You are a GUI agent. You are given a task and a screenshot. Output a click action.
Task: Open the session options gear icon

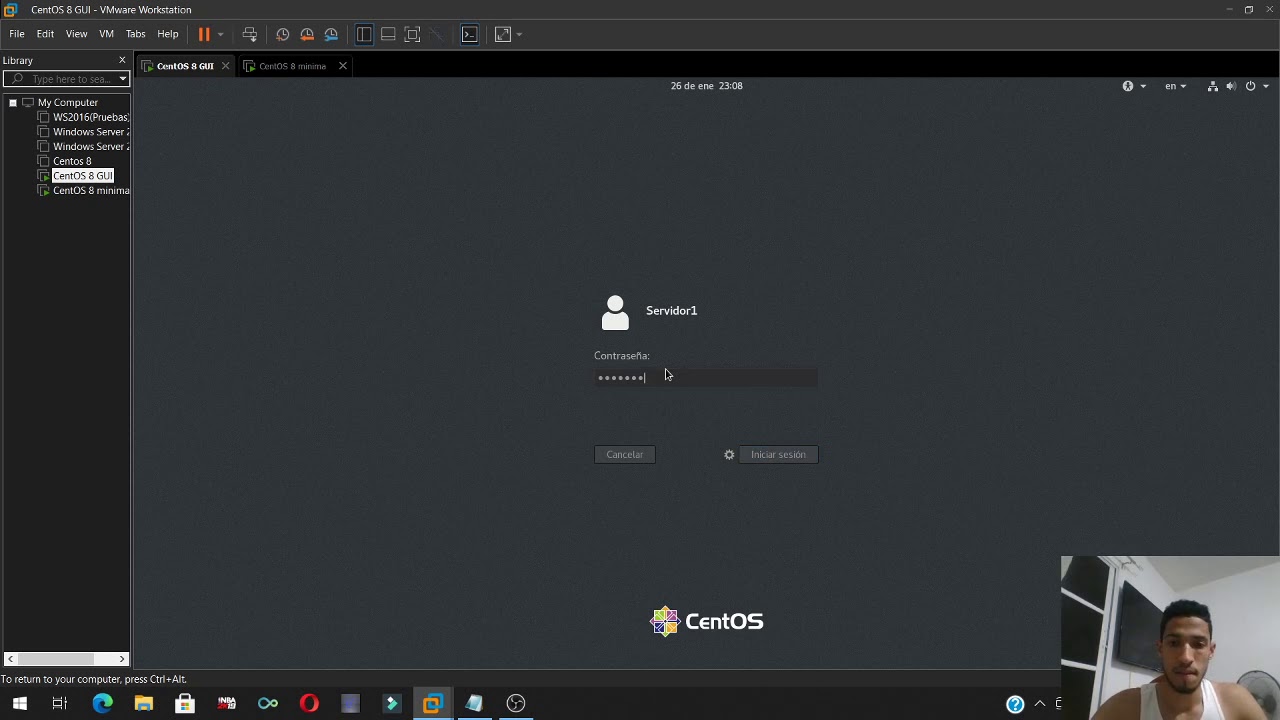(729, 454)
